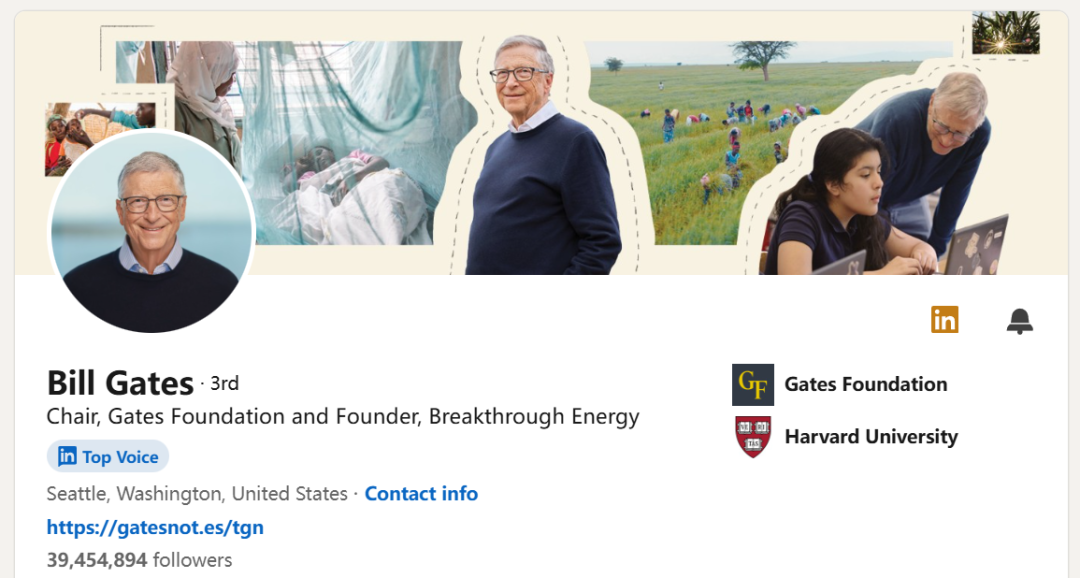Click the LinkedIn icon in Top Voice badge

(67, 457)
